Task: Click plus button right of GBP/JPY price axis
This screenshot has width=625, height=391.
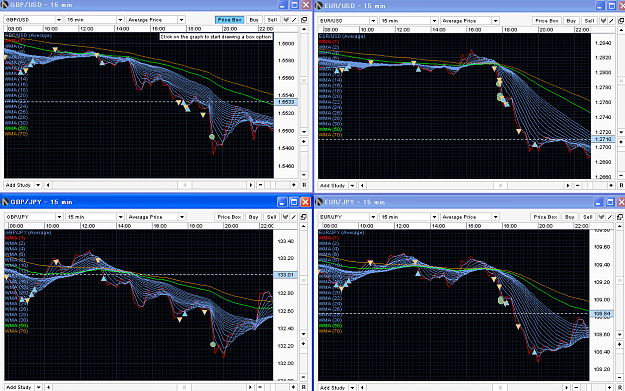Action: tap(304, 344)
